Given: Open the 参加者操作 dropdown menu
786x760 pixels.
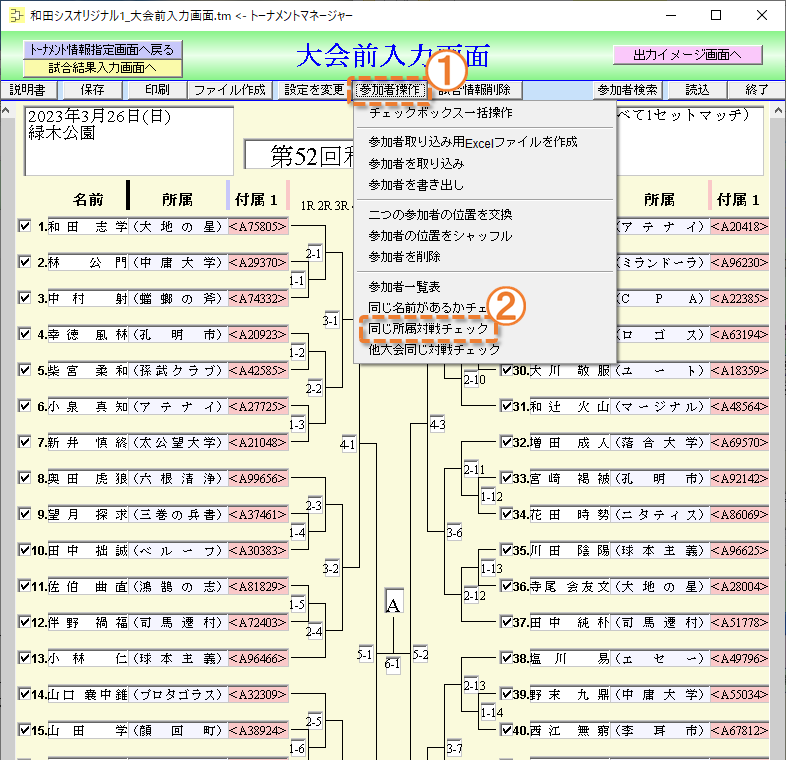Looking at the screenshot, I should [390, 90].
